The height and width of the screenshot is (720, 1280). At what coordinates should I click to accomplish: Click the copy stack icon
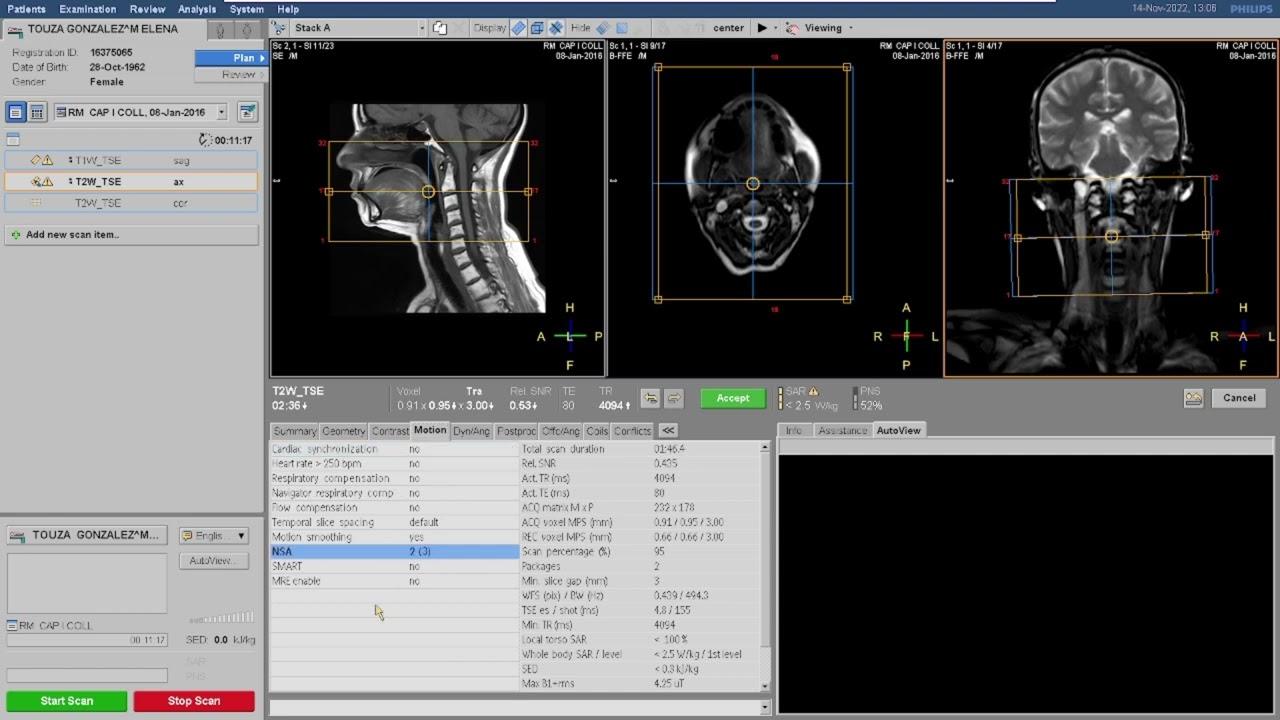pyautogui.click(x=440, y=28)
